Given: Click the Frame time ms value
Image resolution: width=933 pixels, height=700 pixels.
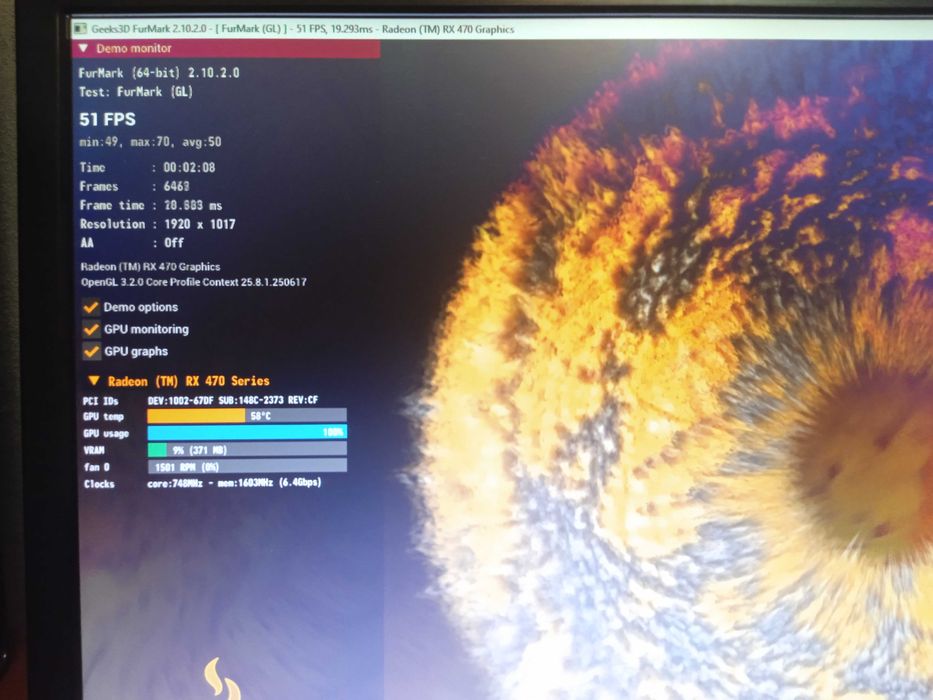Looking at the screenshot, I should [193, 205].
